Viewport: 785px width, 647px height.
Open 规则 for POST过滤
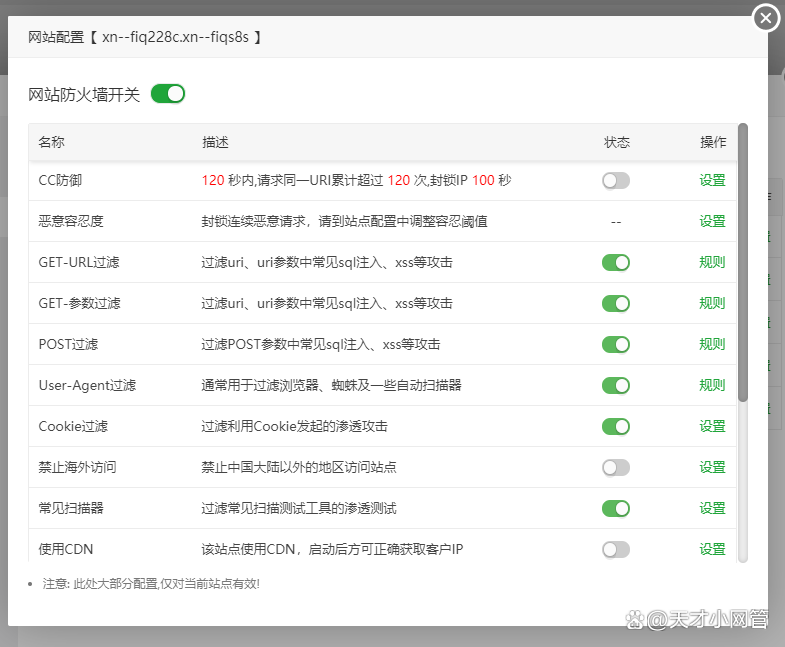pyautogui.click(x=712, y=345)
